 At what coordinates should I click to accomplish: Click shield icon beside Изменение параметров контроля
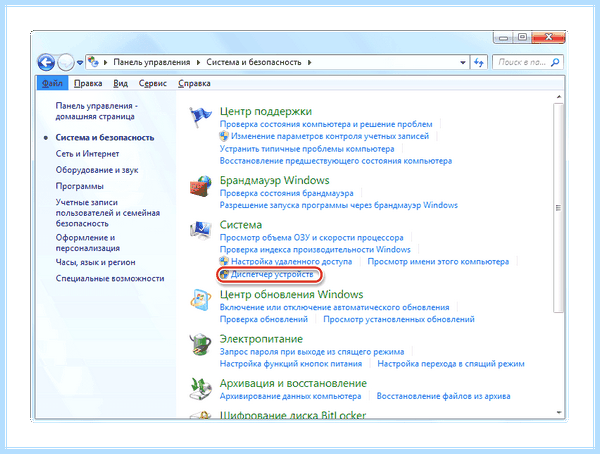(224, 136)
